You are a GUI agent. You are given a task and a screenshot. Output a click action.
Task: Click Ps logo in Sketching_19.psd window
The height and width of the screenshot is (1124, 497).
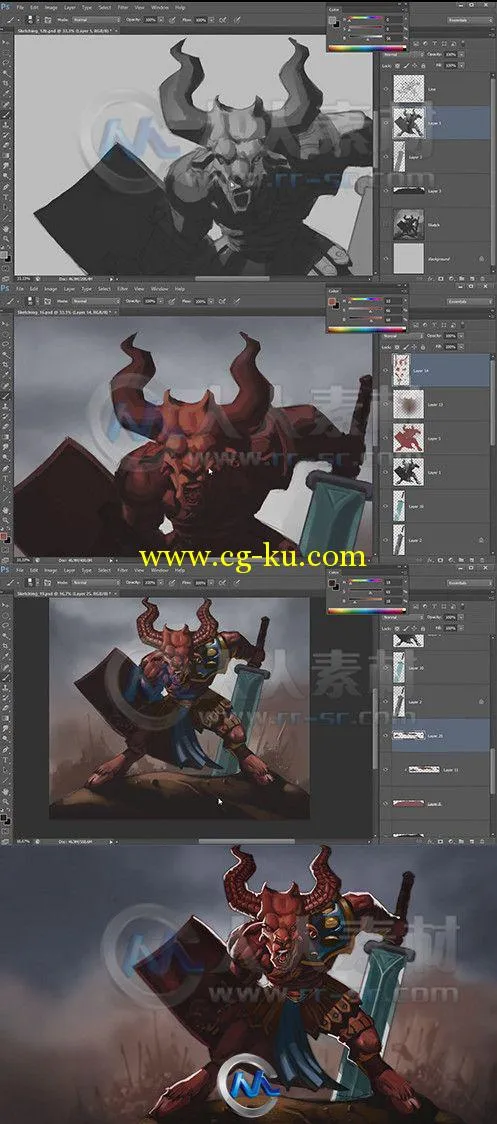(6, 569)
